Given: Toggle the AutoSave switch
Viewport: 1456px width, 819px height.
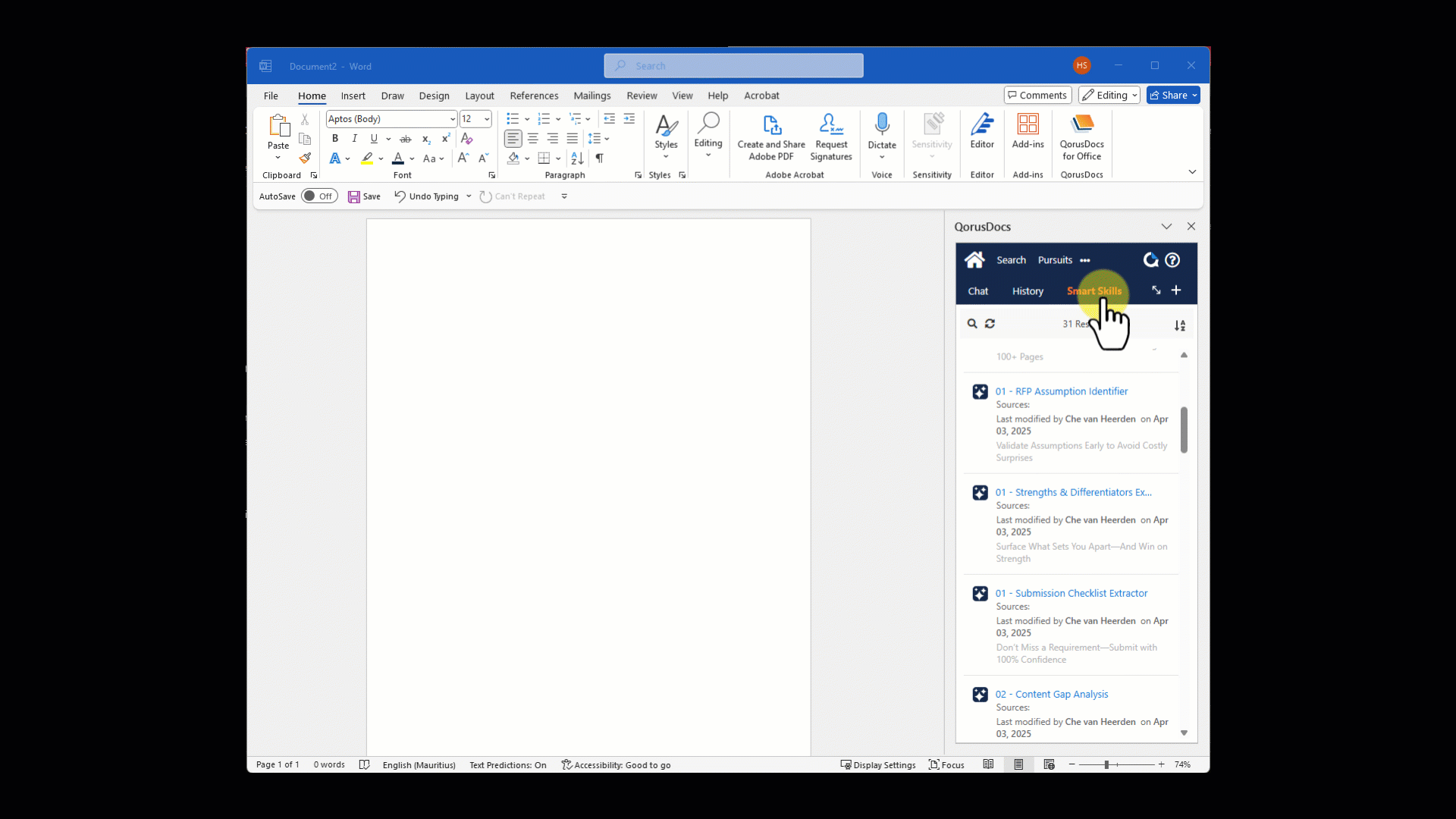Looking at the screenshot, I should [319, 196].
